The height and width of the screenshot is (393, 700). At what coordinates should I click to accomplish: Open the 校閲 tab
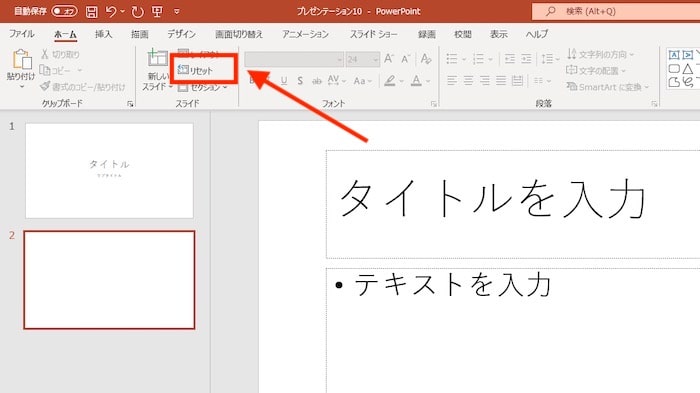[x=462, y=34]
